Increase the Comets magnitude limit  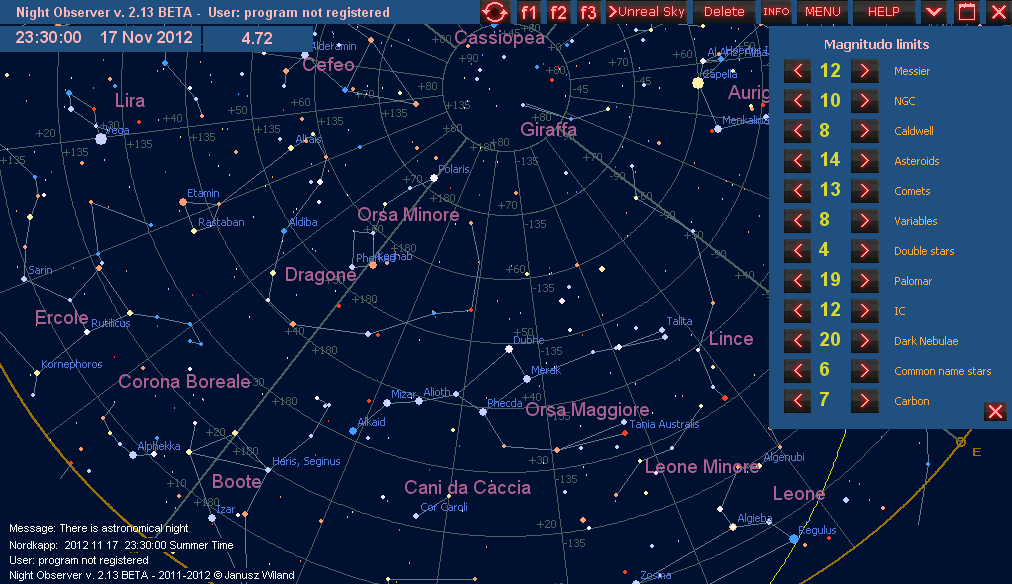[x=865, y=191]
